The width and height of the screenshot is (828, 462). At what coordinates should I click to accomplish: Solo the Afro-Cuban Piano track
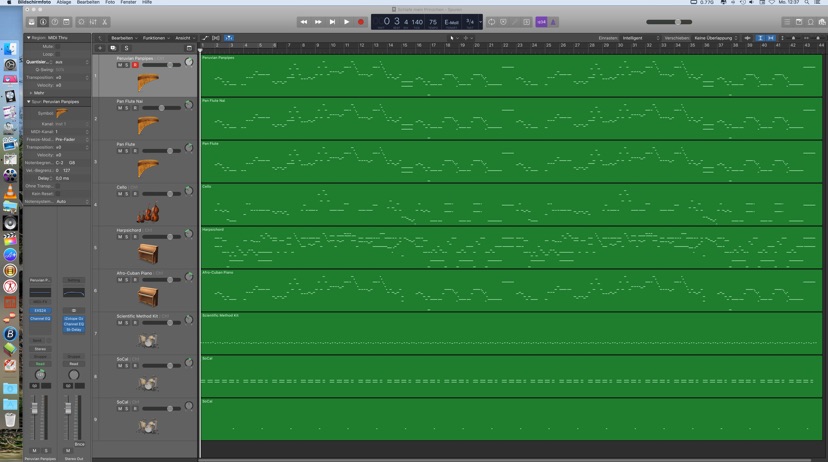point(127,280)
